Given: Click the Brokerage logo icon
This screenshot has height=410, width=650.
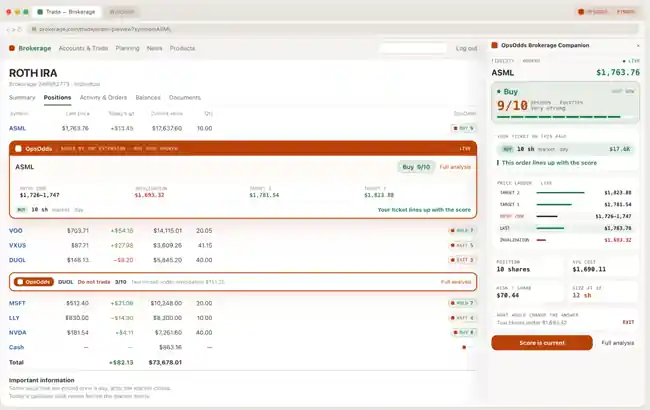Looking at the screenshot, I should coord(12,48).
